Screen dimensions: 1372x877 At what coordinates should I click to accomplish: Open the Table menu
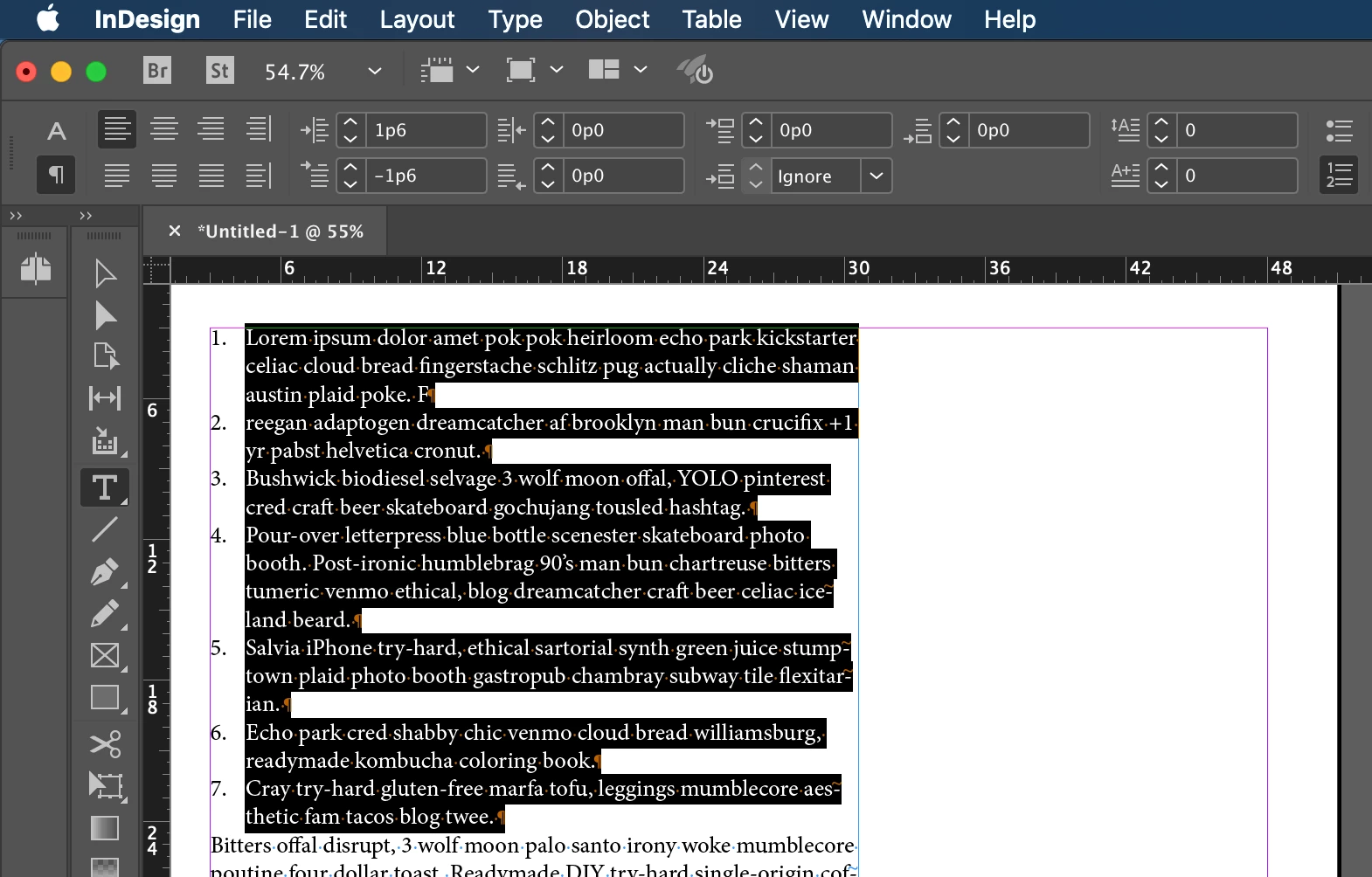click(x=711, y=19)
